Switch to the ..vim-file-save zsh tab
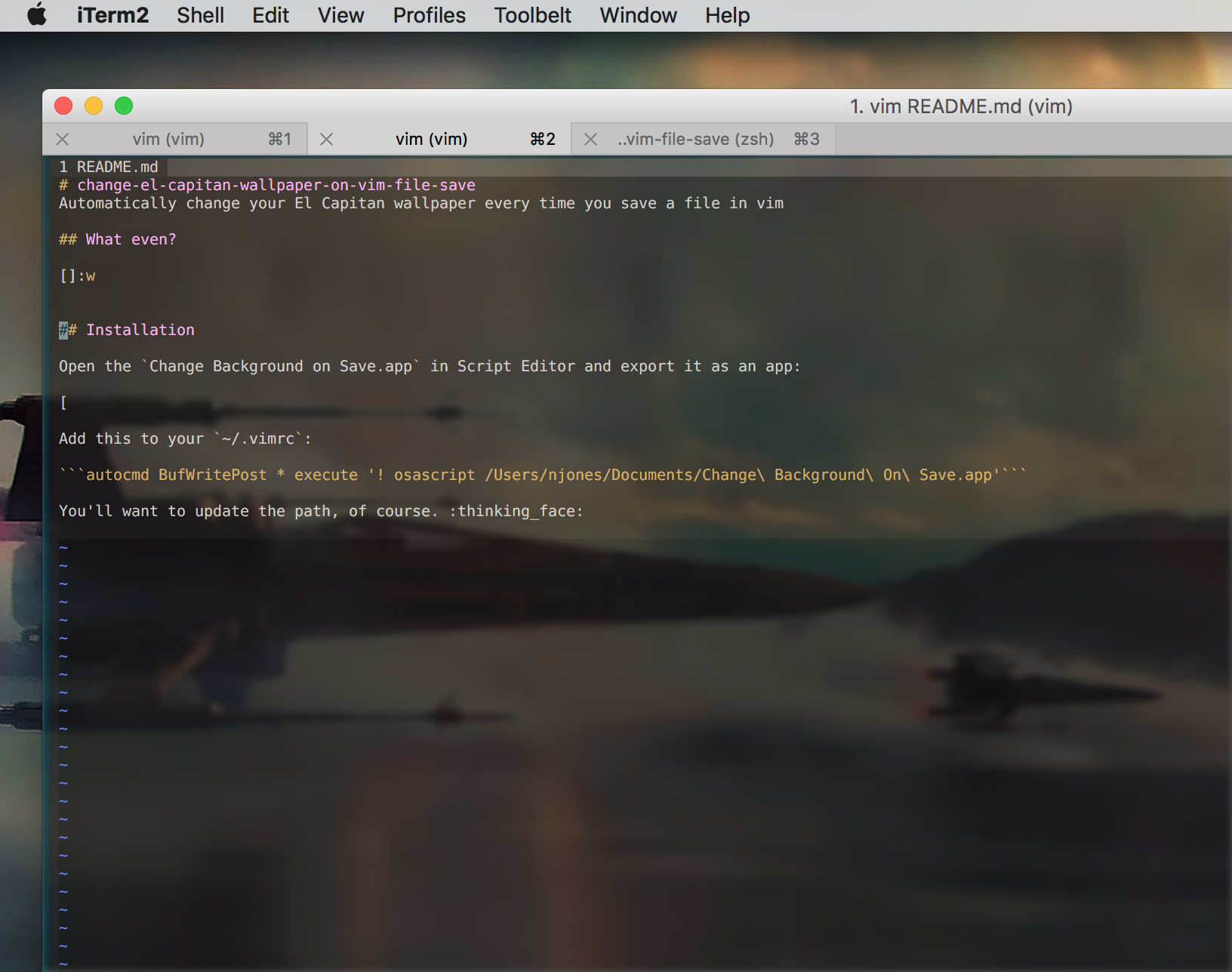Viewport: 1232px width, 972px height. click(x=704, y=139)
